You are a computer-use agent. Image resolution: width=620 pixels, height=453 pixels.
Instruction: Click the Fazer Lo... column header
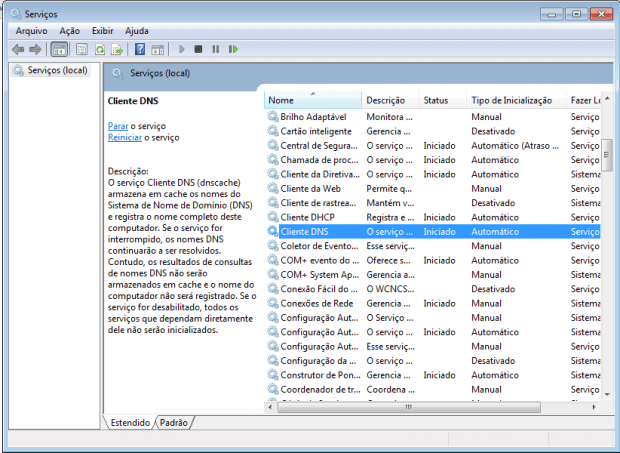[x=584, y=100]
